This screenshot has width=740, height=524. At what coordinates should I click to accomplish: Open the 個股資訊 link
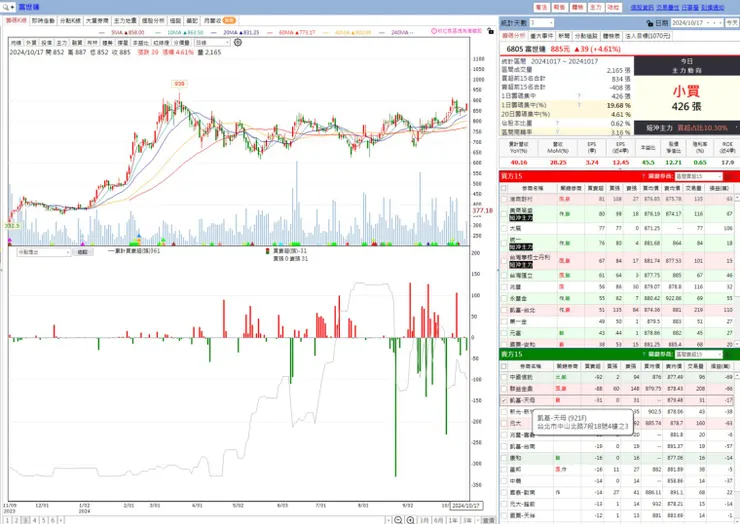click(642, 8)
